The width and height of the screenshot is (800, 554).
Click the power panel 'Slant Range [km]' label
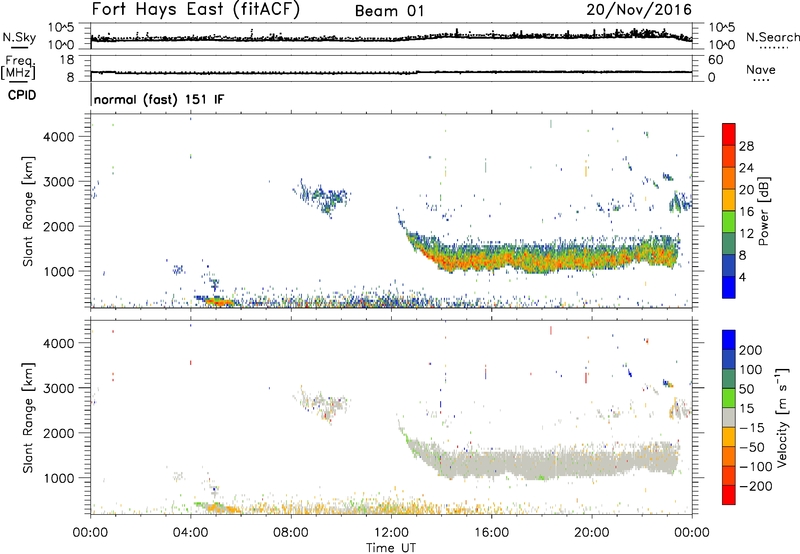pos(28,211)
